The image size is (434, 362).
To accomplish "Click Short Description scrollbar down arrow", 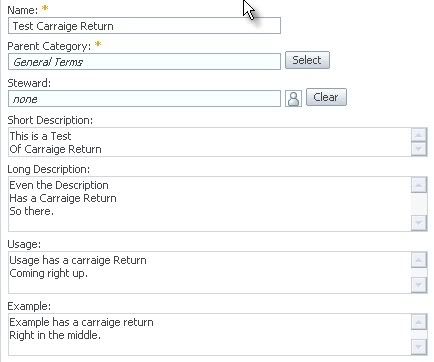I will [x=419, y=149].
